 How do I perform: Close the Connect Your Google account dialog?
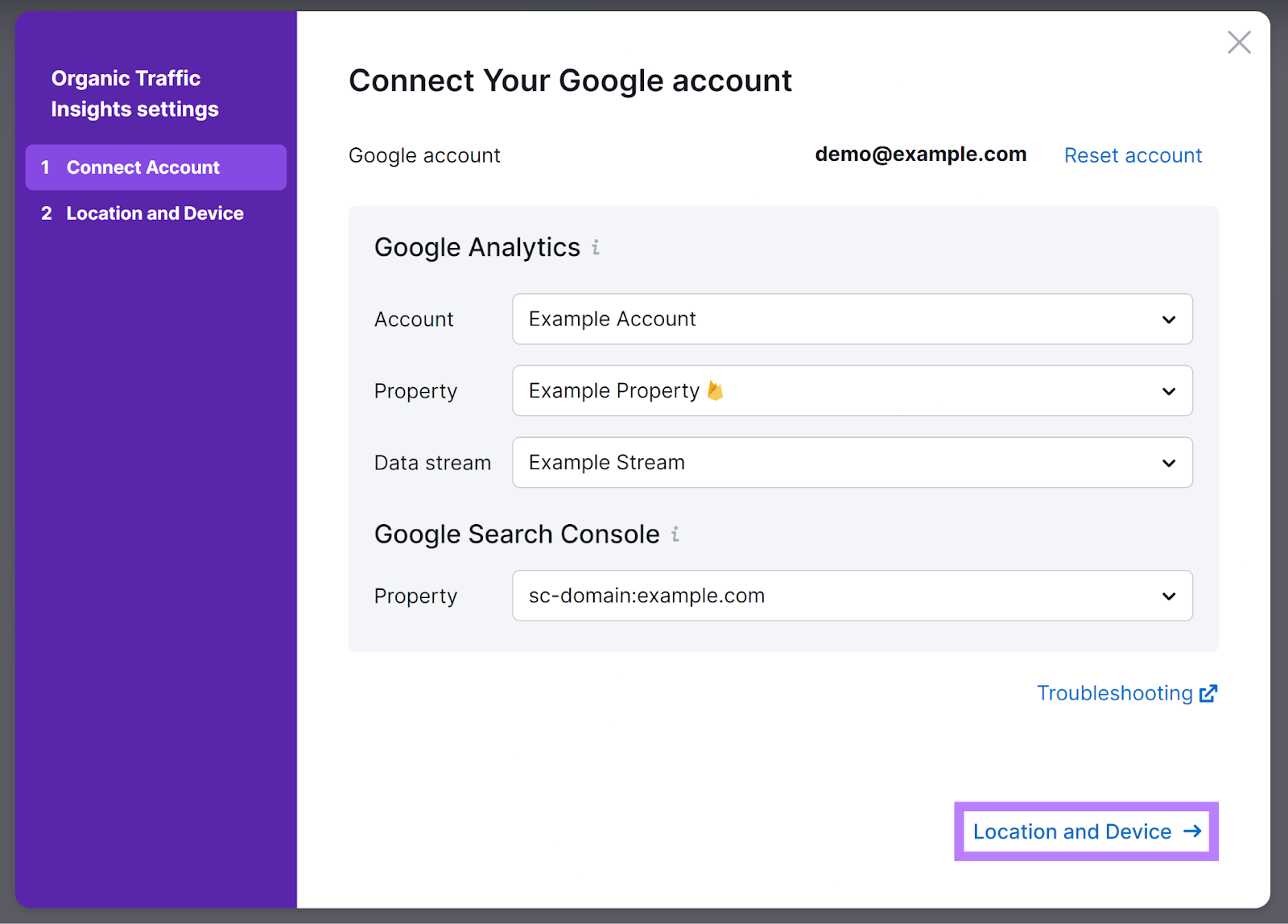click(1239, 42)
